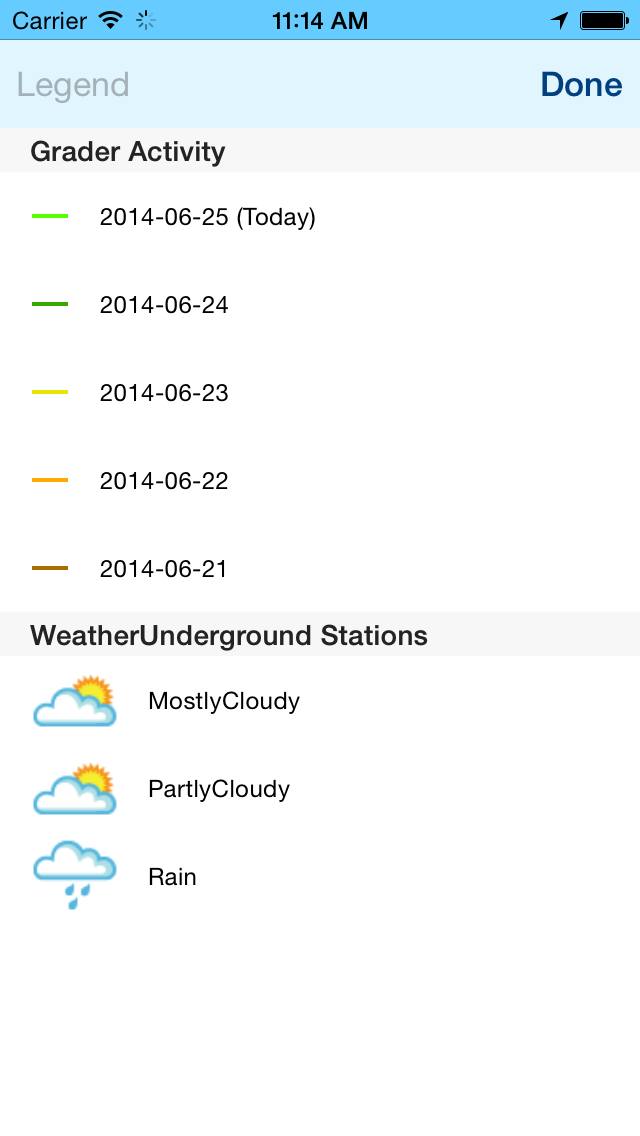Tap the PartlyCloudy weather icon
Viewport: 640px width, 1136px height.
click(x=74, y=788)
